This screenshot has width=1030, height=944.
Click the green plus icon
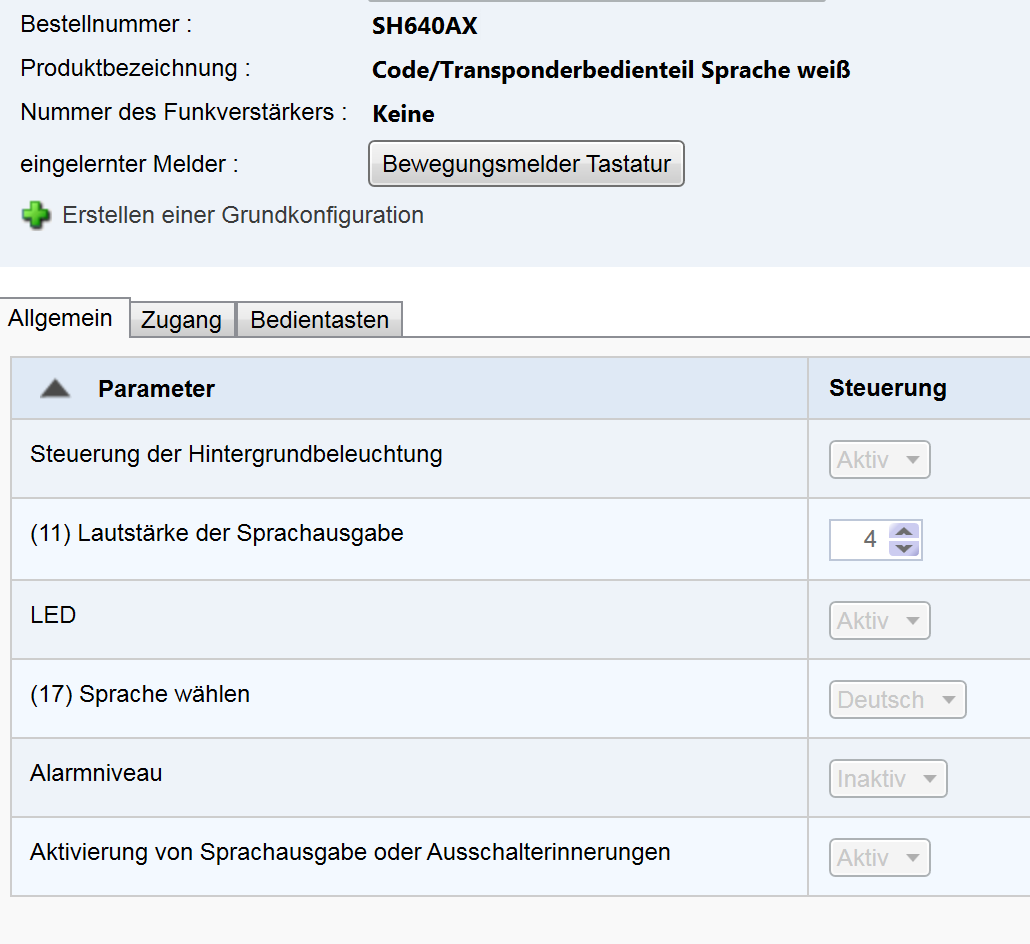click(x=36, y=216)
